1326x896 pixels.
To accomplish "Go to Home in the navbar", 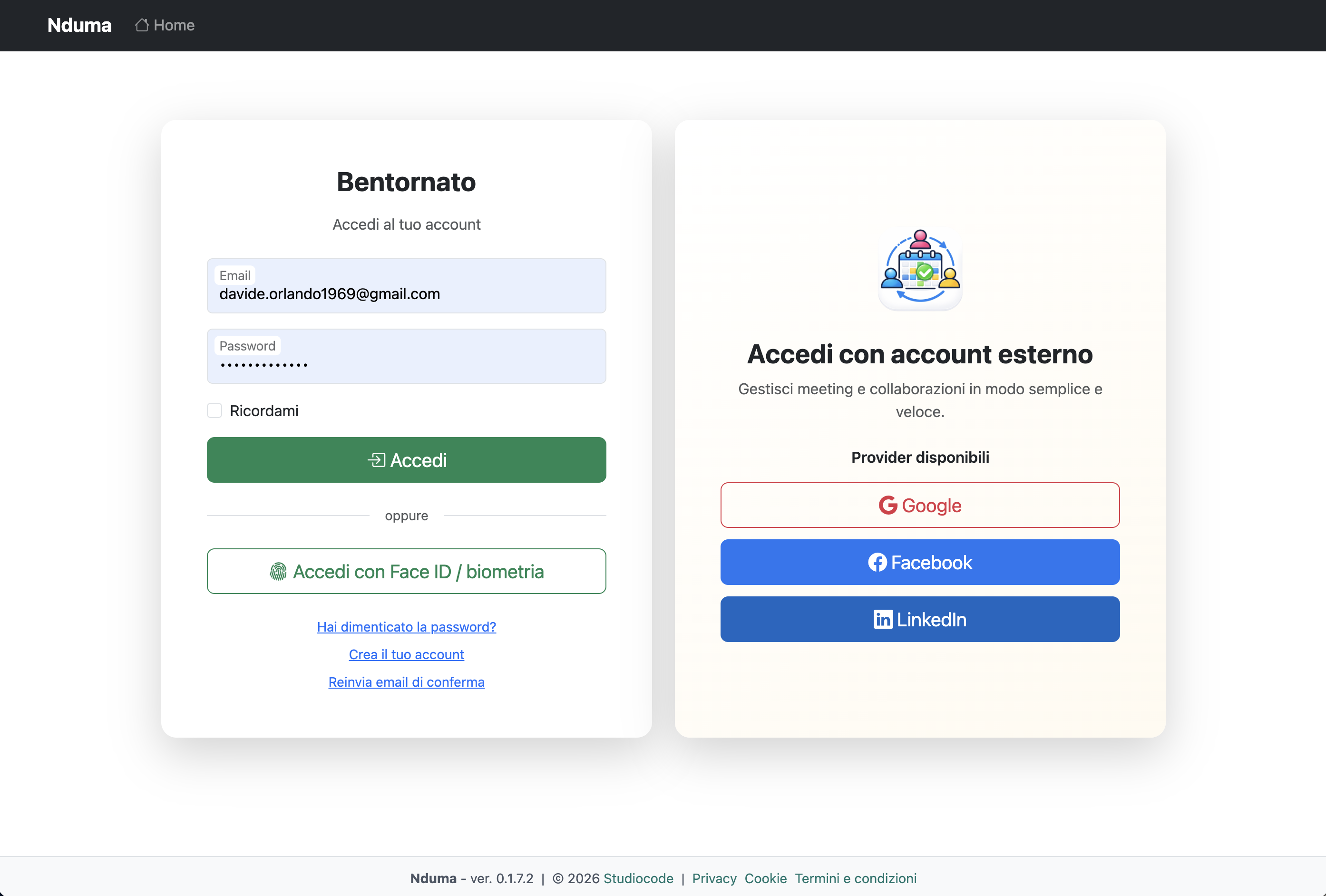I will 165,25.
